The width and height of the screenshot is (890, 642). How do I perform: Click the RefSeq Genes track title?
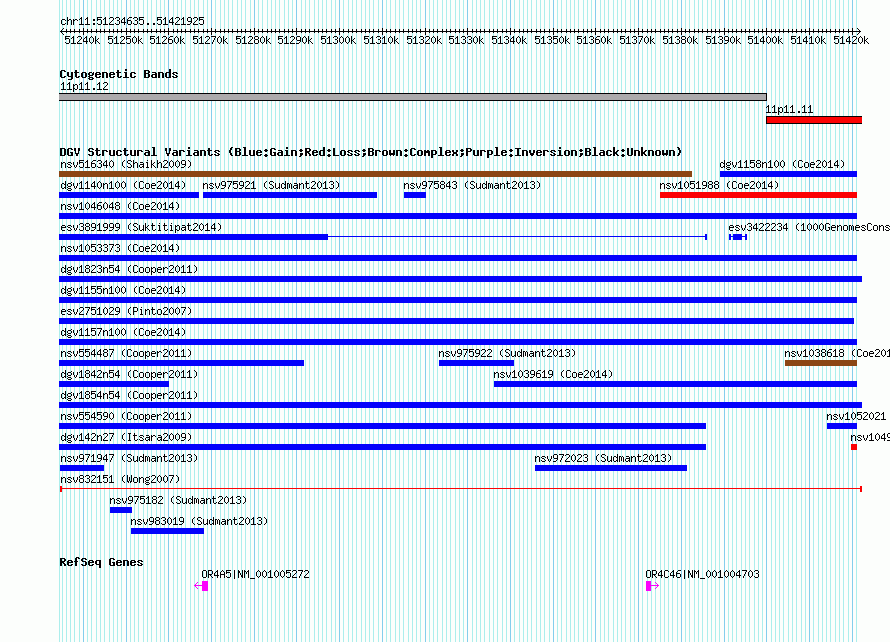101,563
